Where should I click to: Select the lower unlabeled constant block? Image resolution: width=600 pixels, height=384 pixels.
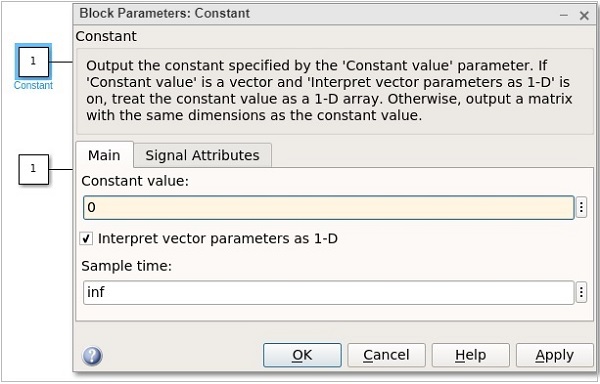(x=34, y=169)
